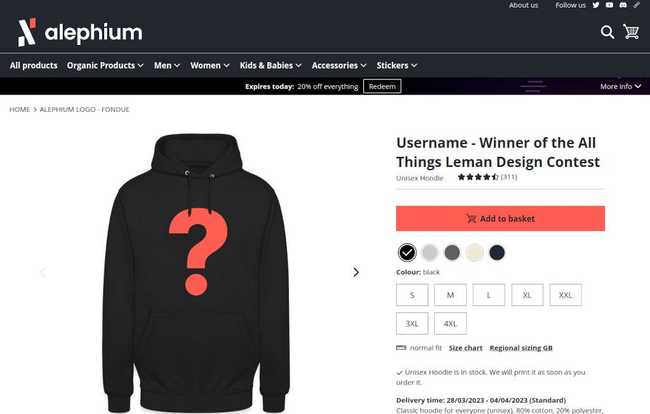Expand the Men menu dropdown

[167, 65]
